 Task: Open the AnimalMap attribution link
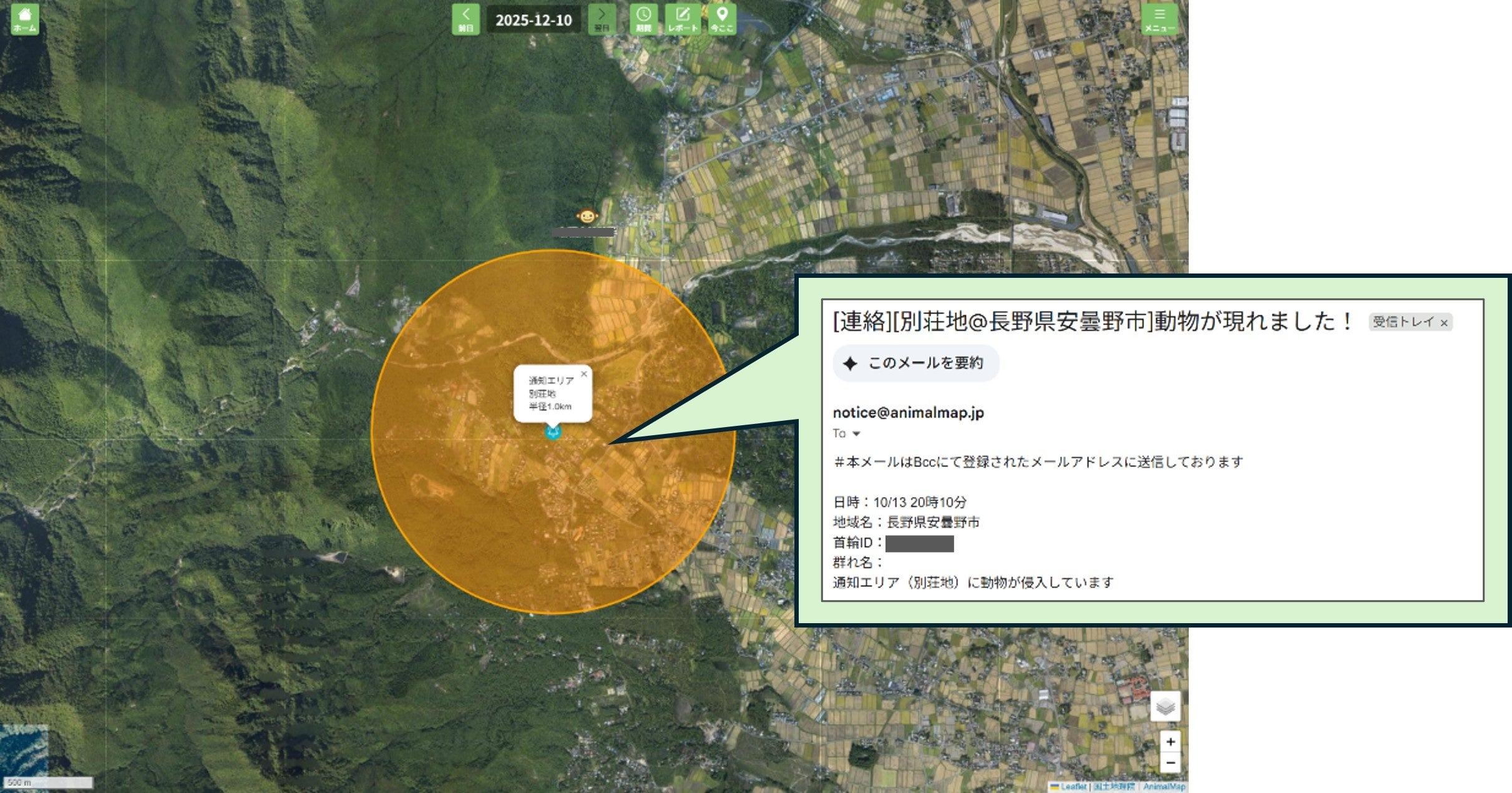click(x=1164, y=787)
